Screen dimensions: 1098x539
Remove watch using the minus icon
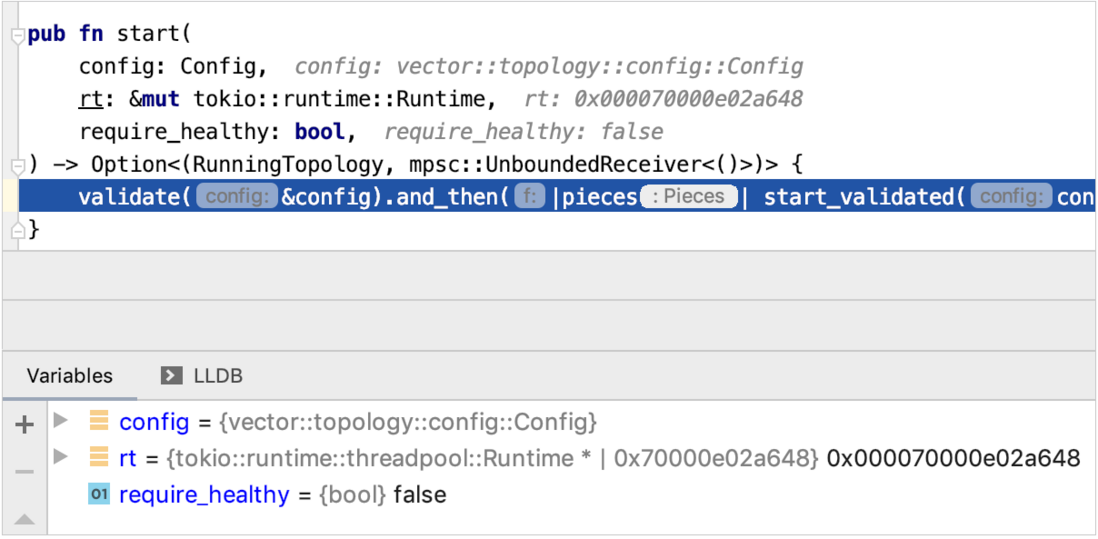[25, 472]
